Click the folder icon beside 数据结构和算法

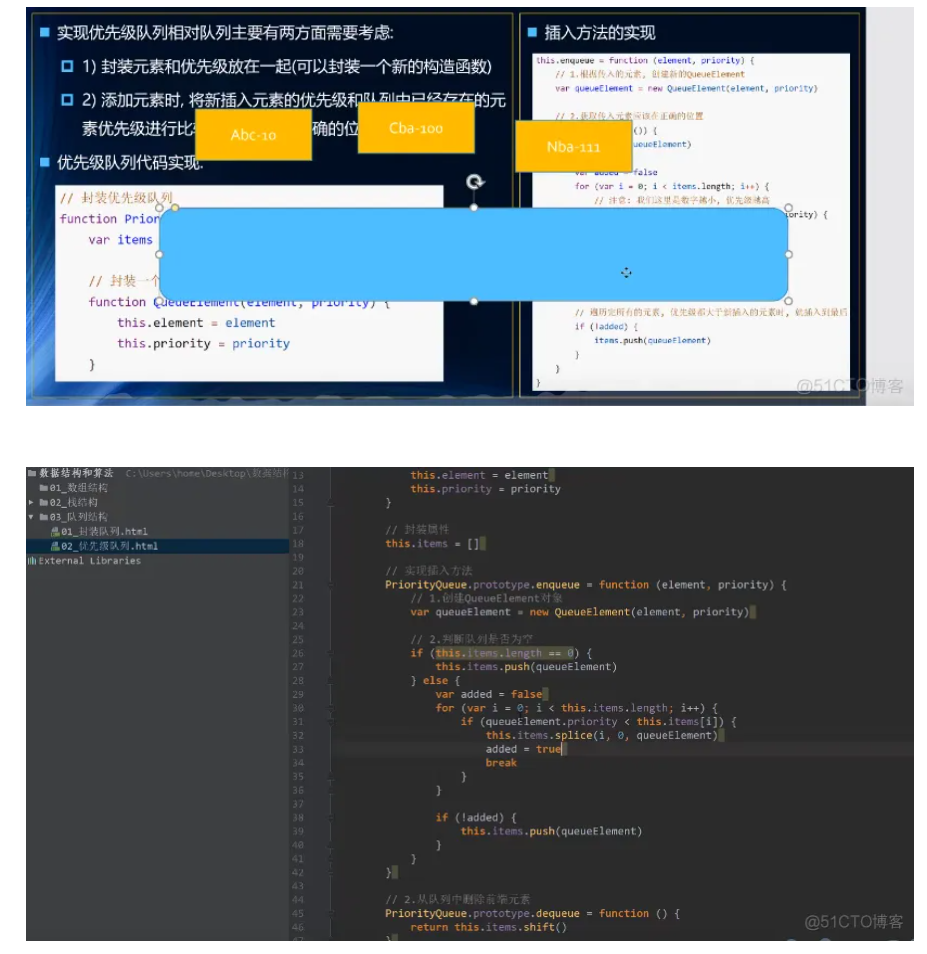(32, 473)
